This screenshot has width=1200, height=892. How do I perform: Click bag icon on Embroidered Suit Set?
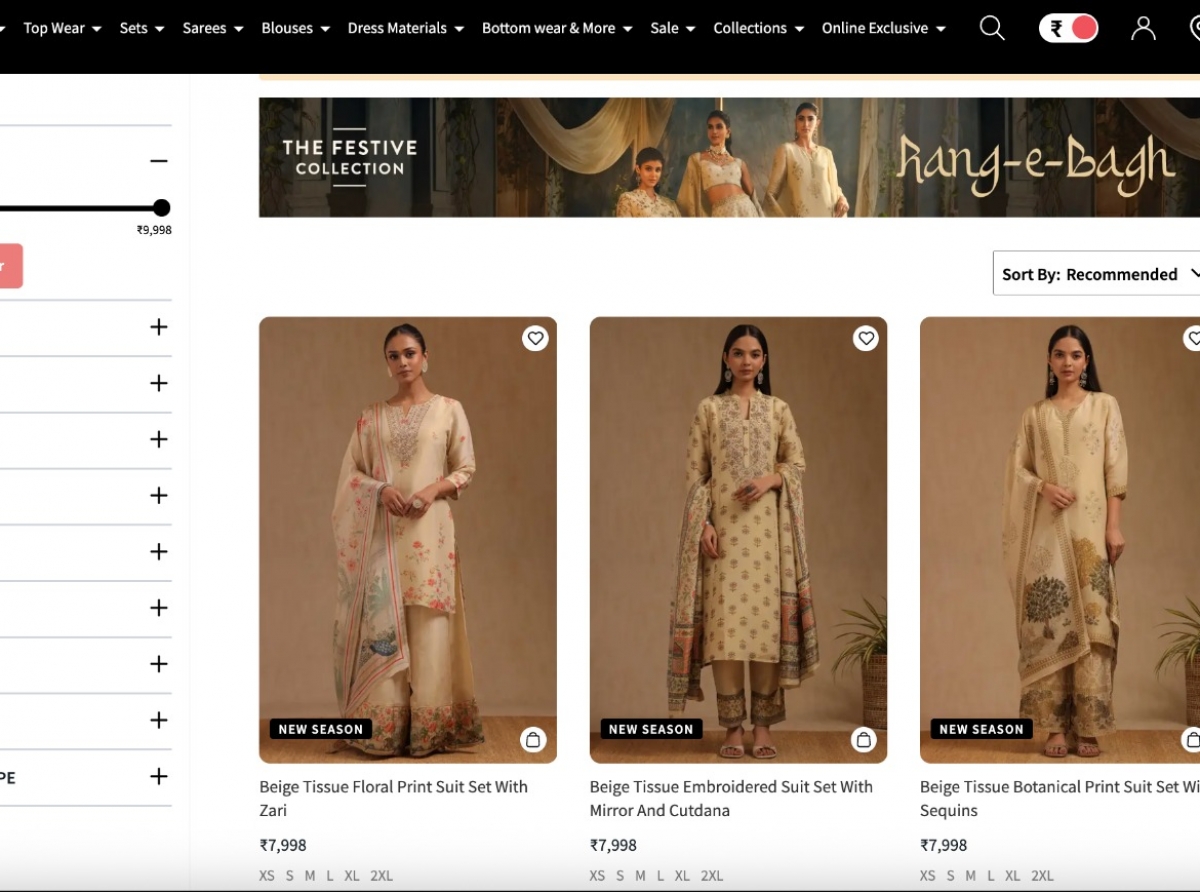point(863,740)
